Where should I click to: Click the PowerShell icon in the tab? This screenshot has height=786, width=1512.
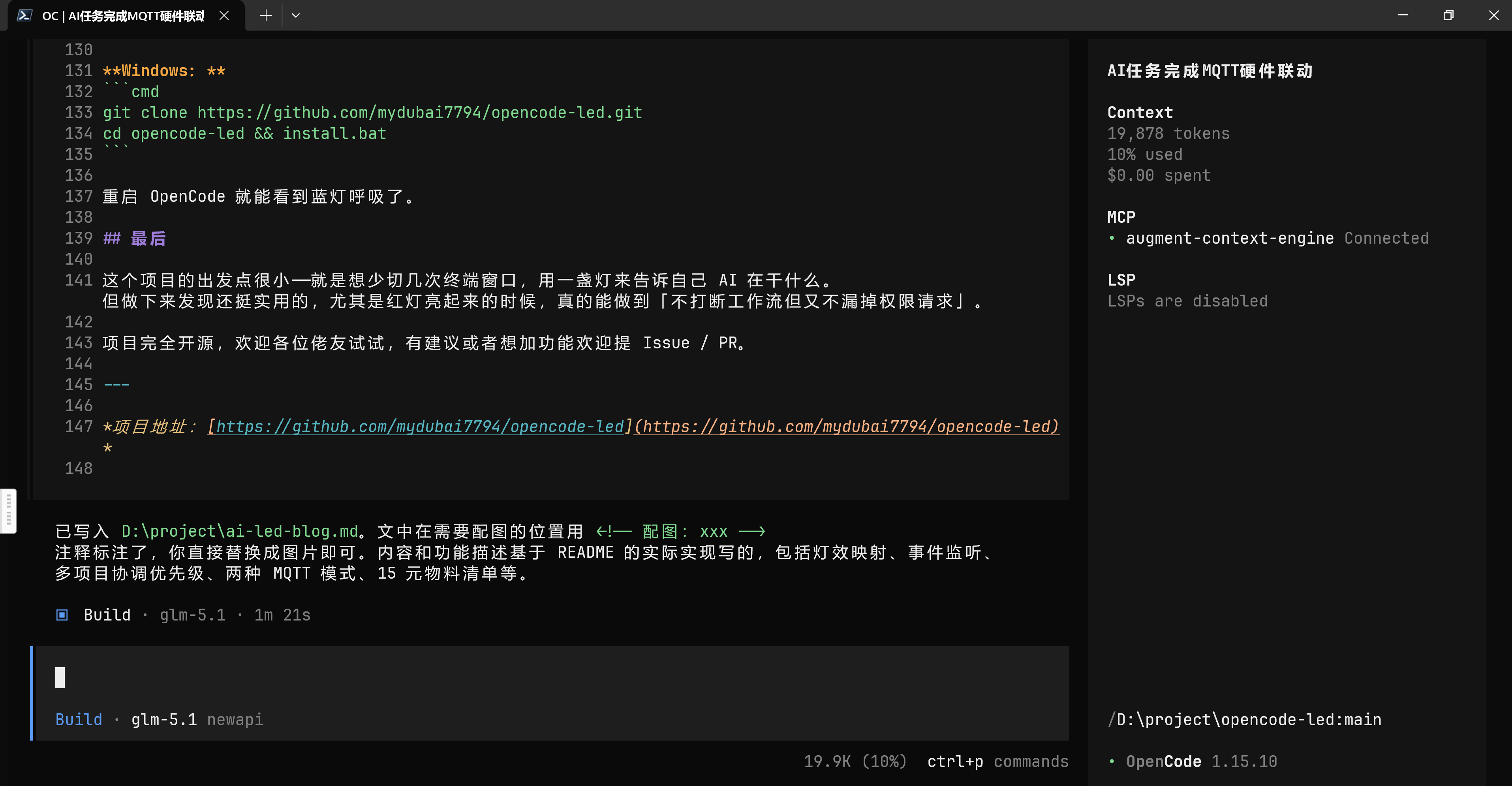pyautogui.click(x=24, y=16)
